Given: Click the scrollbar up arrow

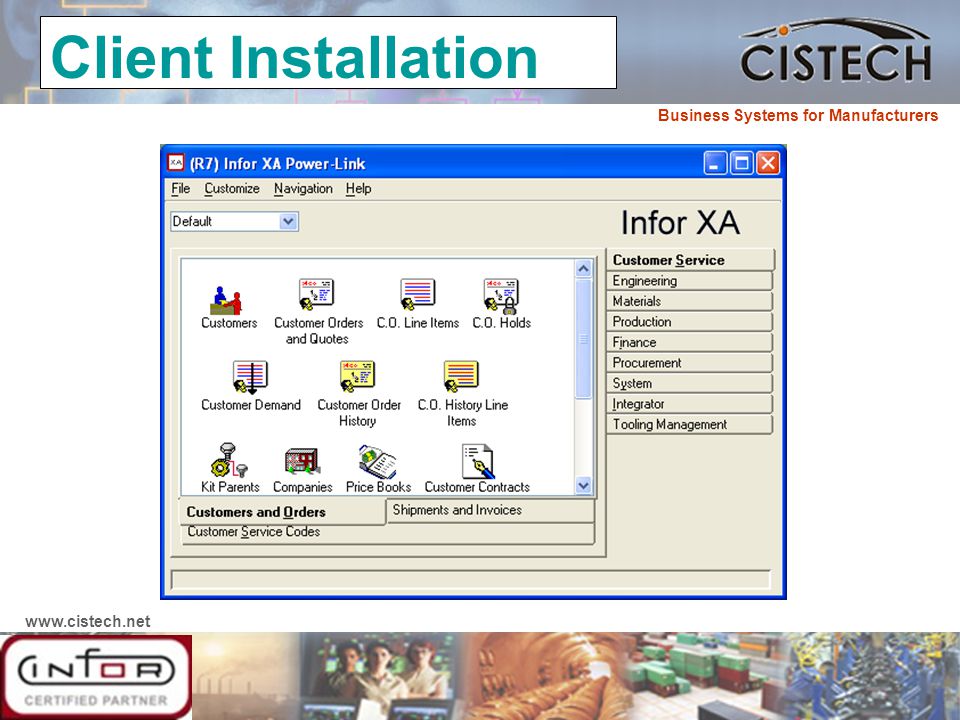Looking at the screenshot, I should coord(583,268).
